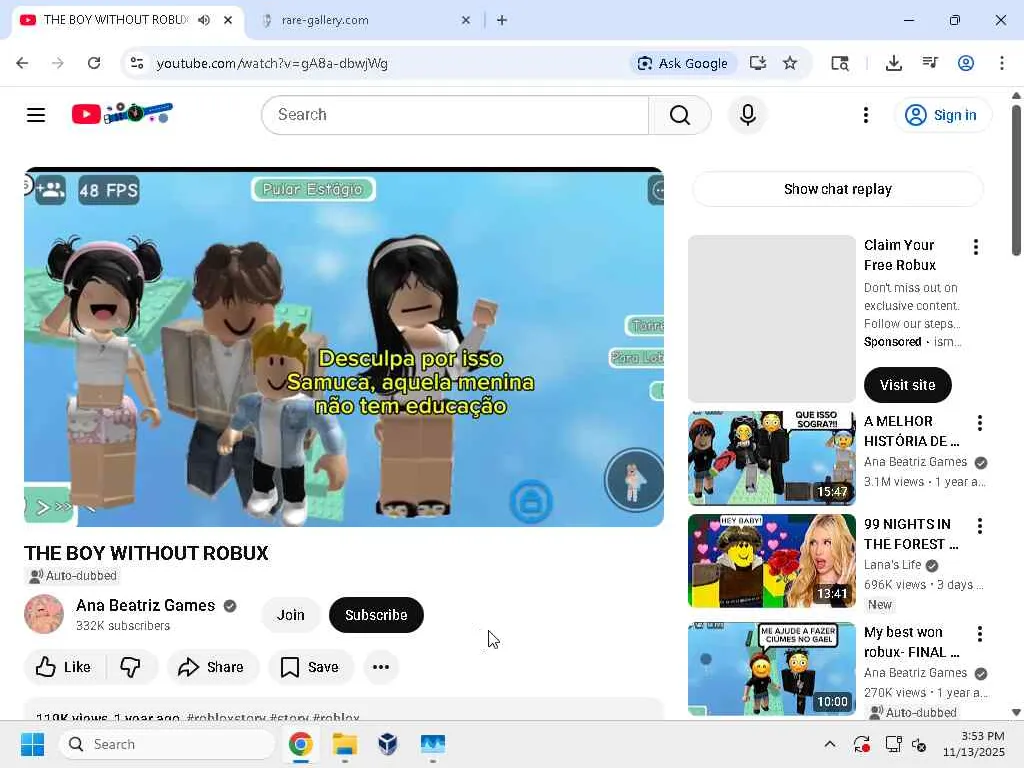Open Chrome three-dot menu

tap(1002, 63)
